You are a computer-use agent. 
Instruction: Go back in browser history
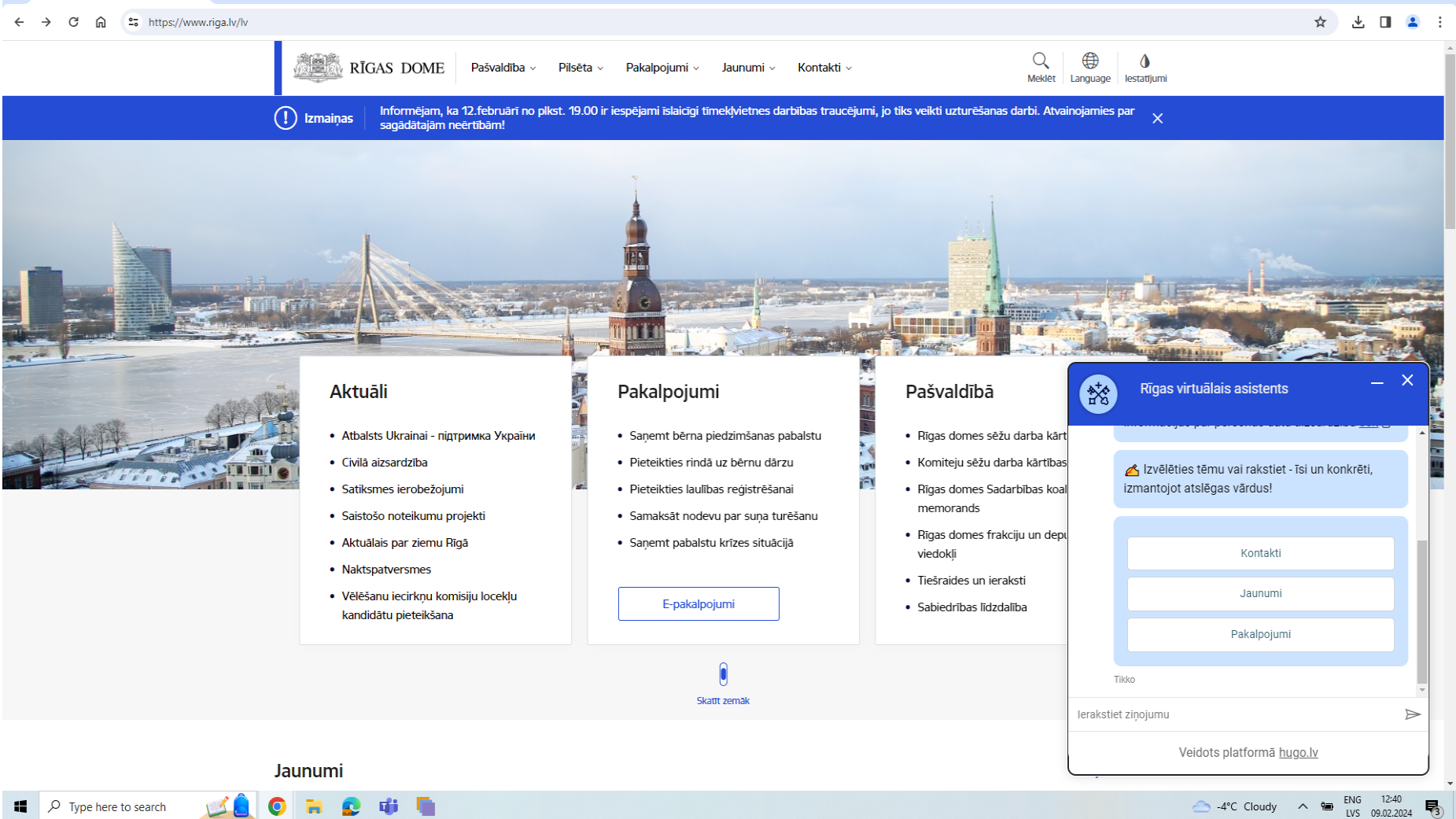tap(19, 22)
